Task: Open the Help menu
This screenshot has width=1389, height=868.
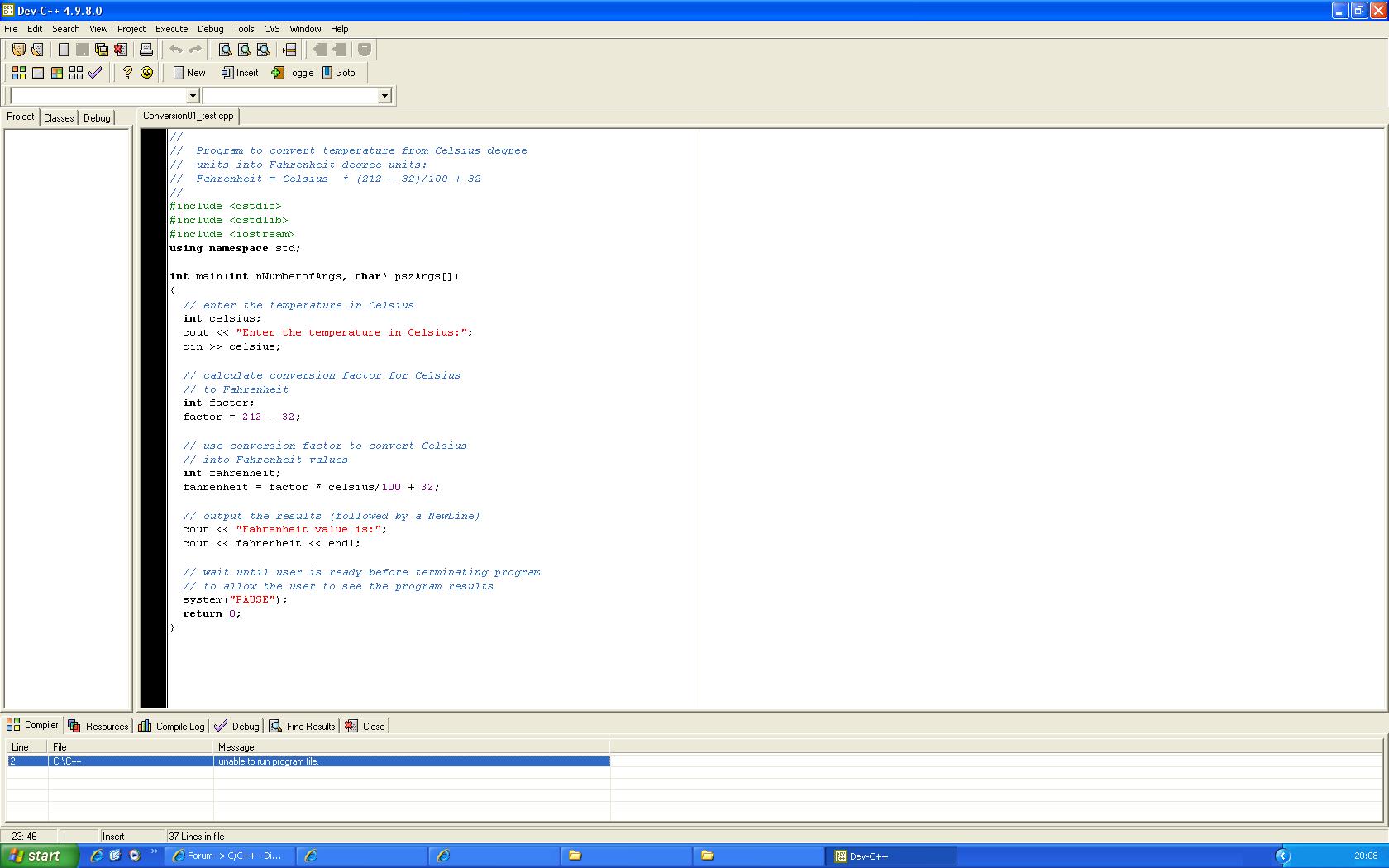Action: tap(340, 29)
